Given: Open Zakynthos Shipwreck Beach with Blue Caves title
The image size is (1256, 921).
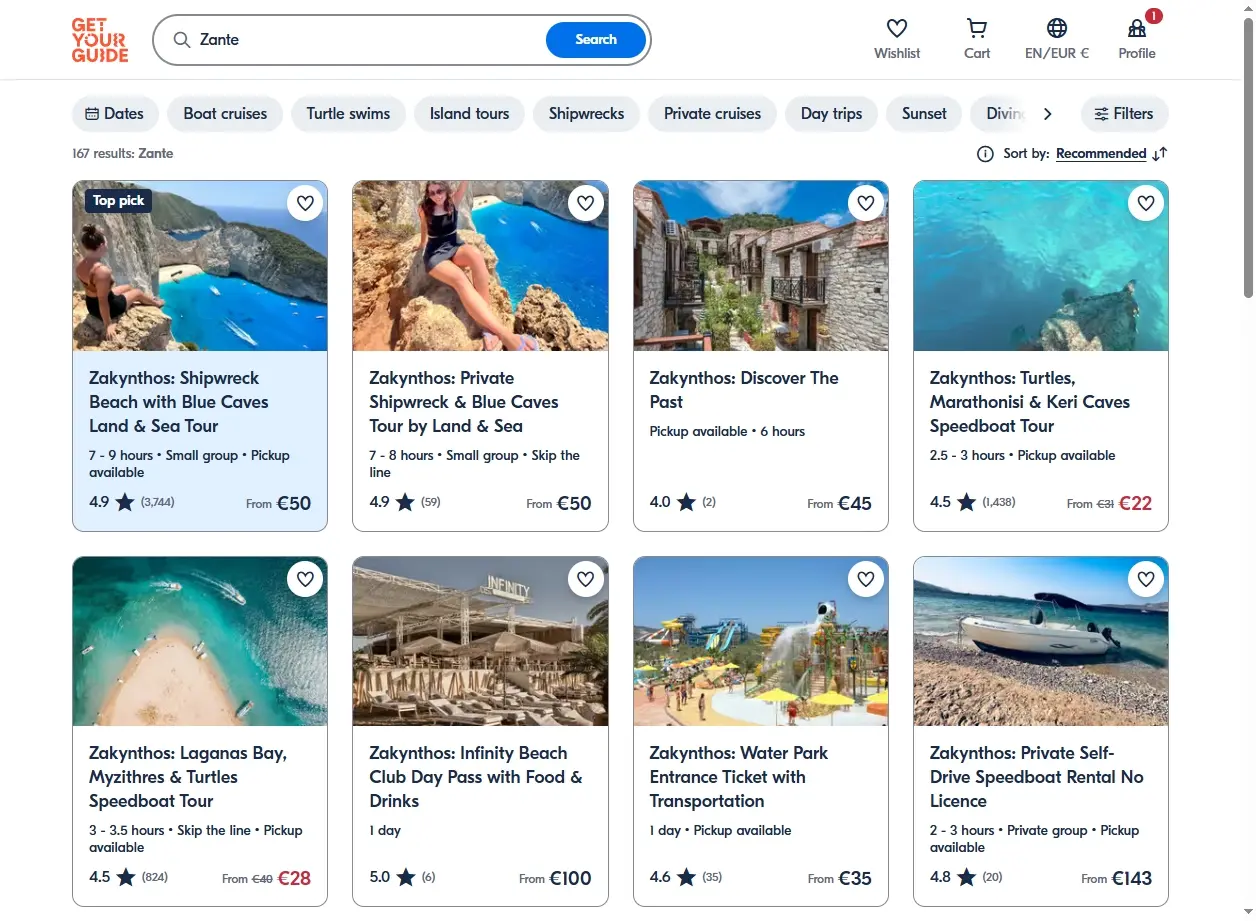Looking at the screenshot, I should tap(179, 402).
